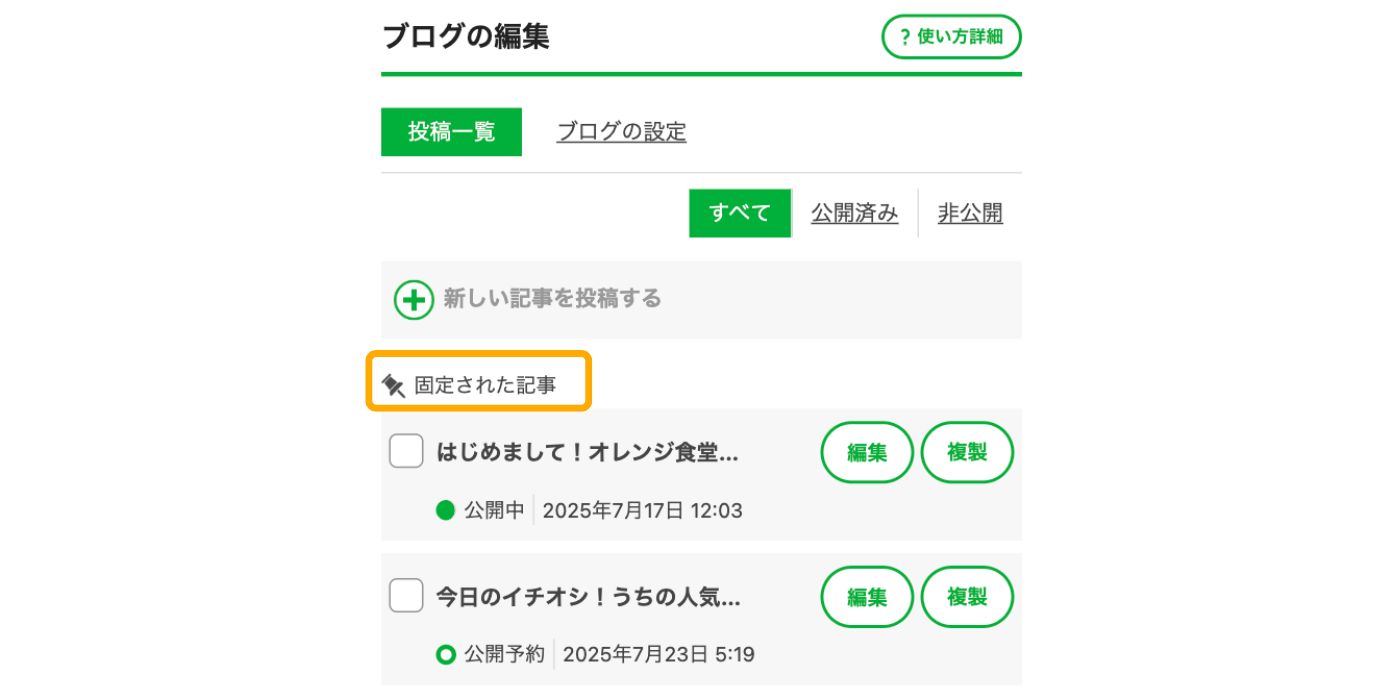The height and width of the screenshot is (700, 1400).
Task: Edit the 今日のイチオシ post via 編集
Action: (867, 597)
